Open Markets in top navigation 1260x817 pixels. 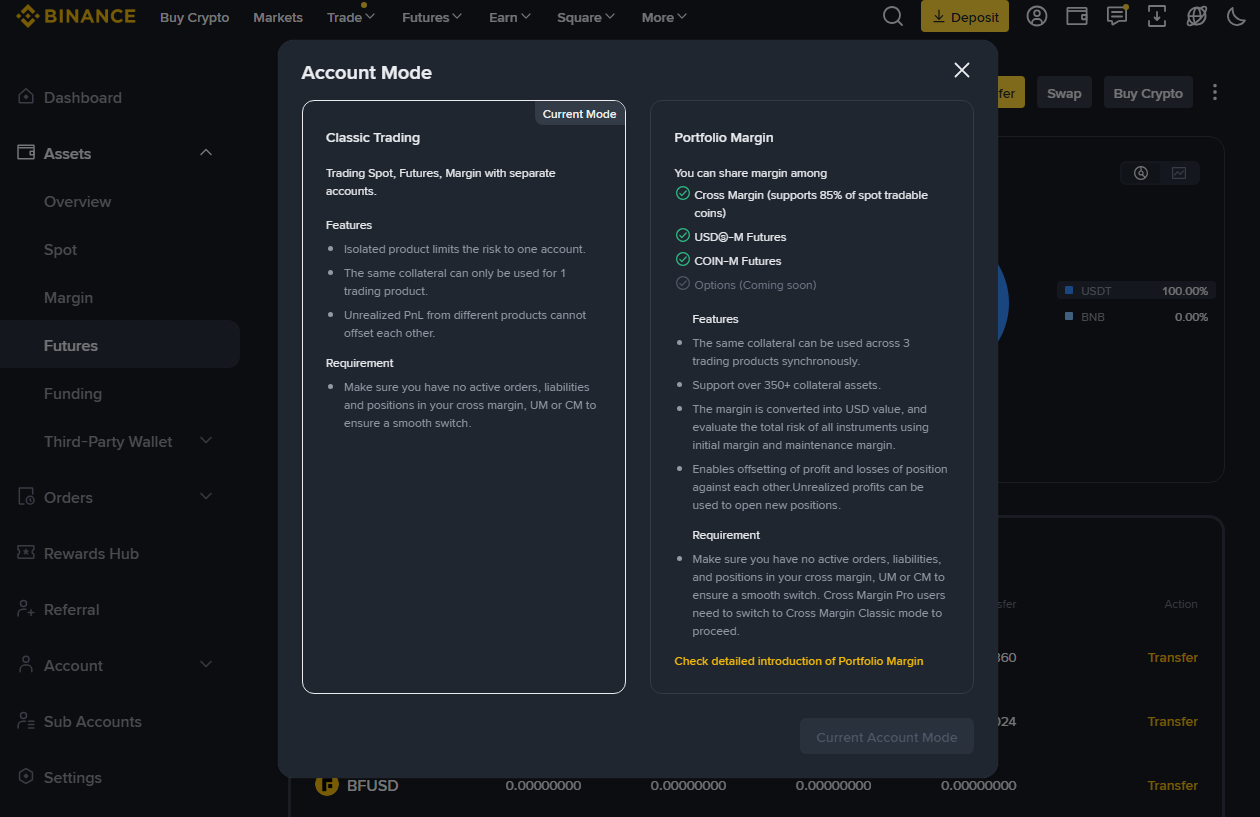(x=278, y=17)
